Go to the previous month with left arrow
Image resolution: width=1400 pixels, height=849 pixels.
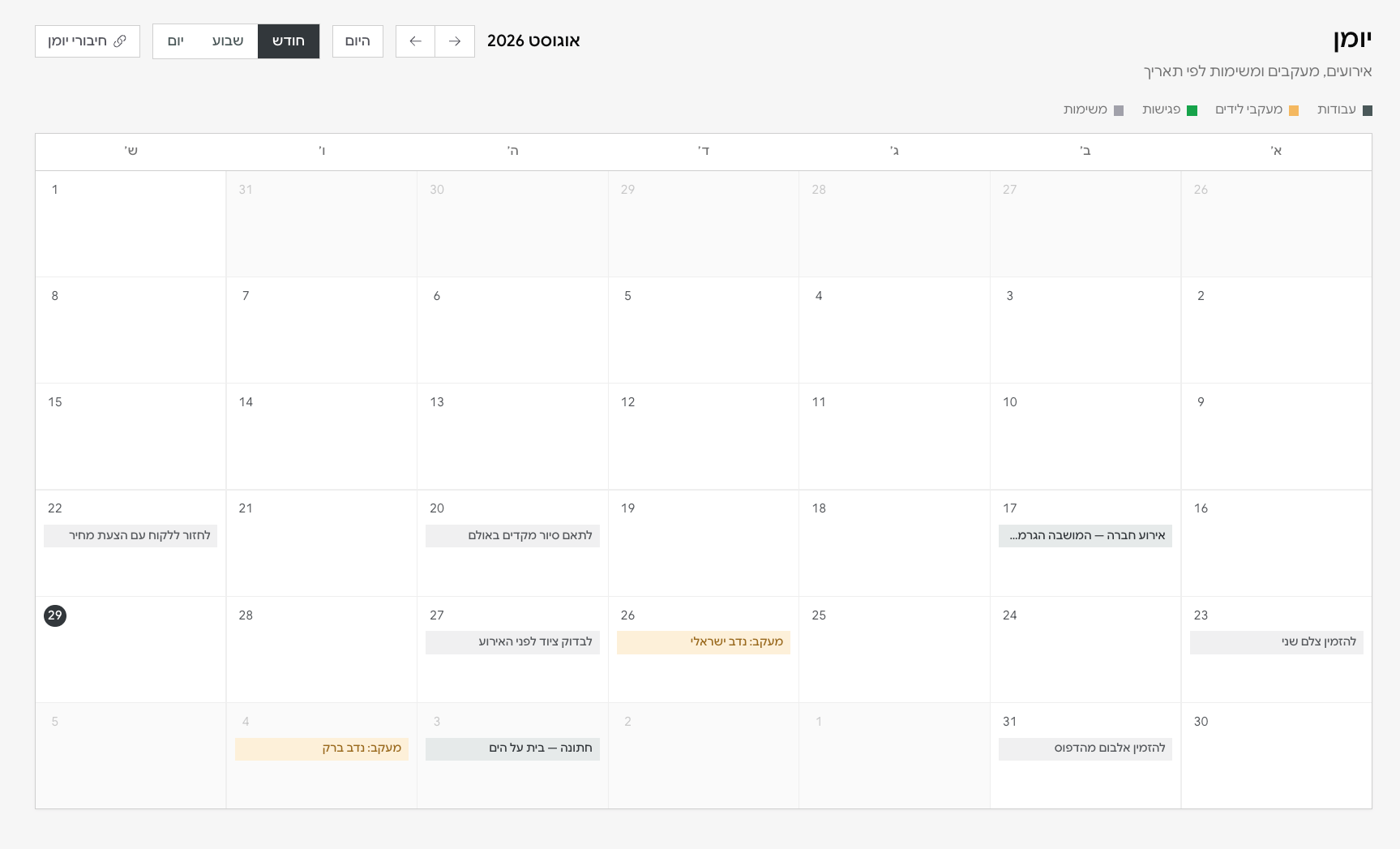415,41
